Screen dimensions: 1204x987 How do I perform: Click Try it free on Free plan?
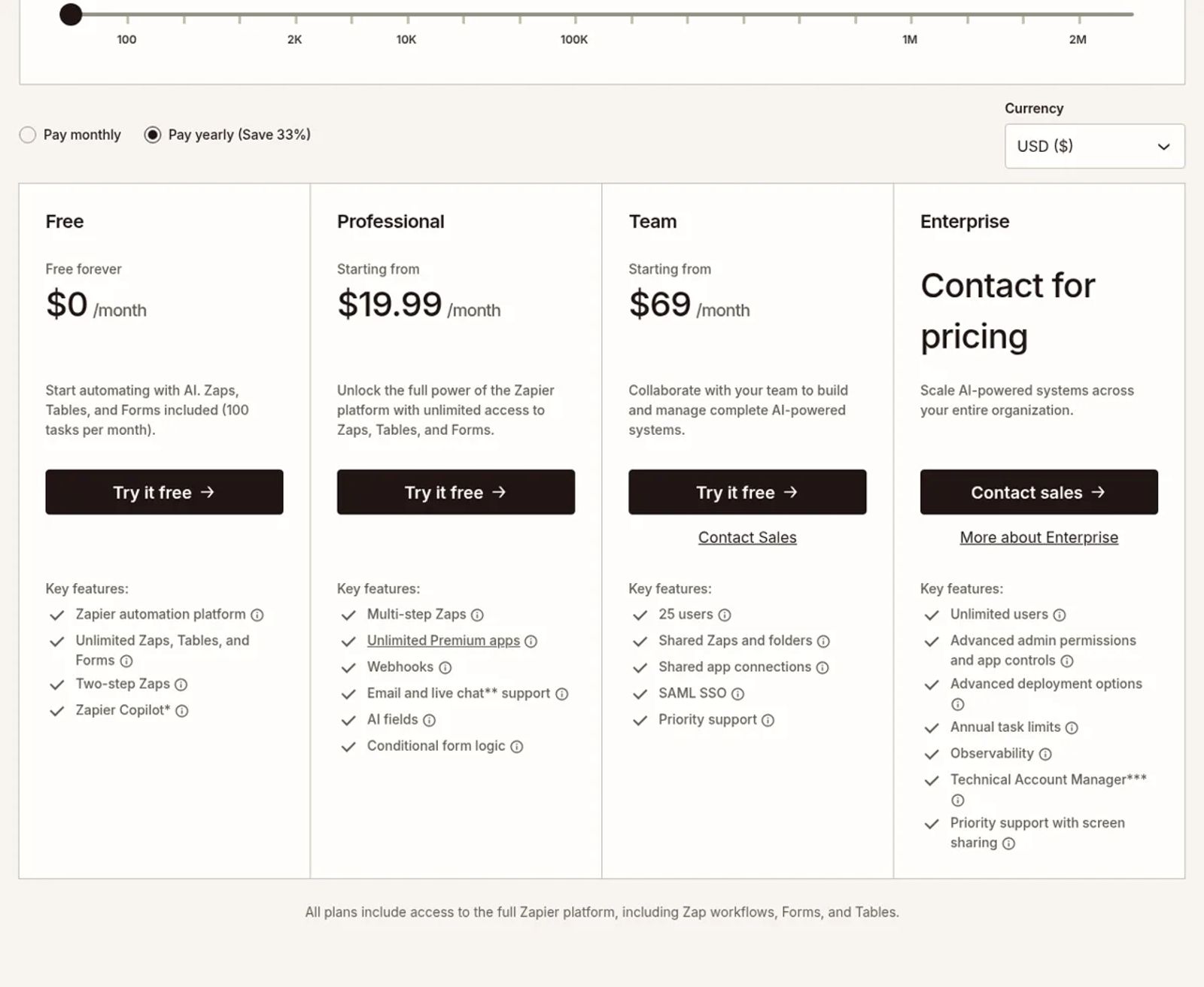click(x=164, y=493)
